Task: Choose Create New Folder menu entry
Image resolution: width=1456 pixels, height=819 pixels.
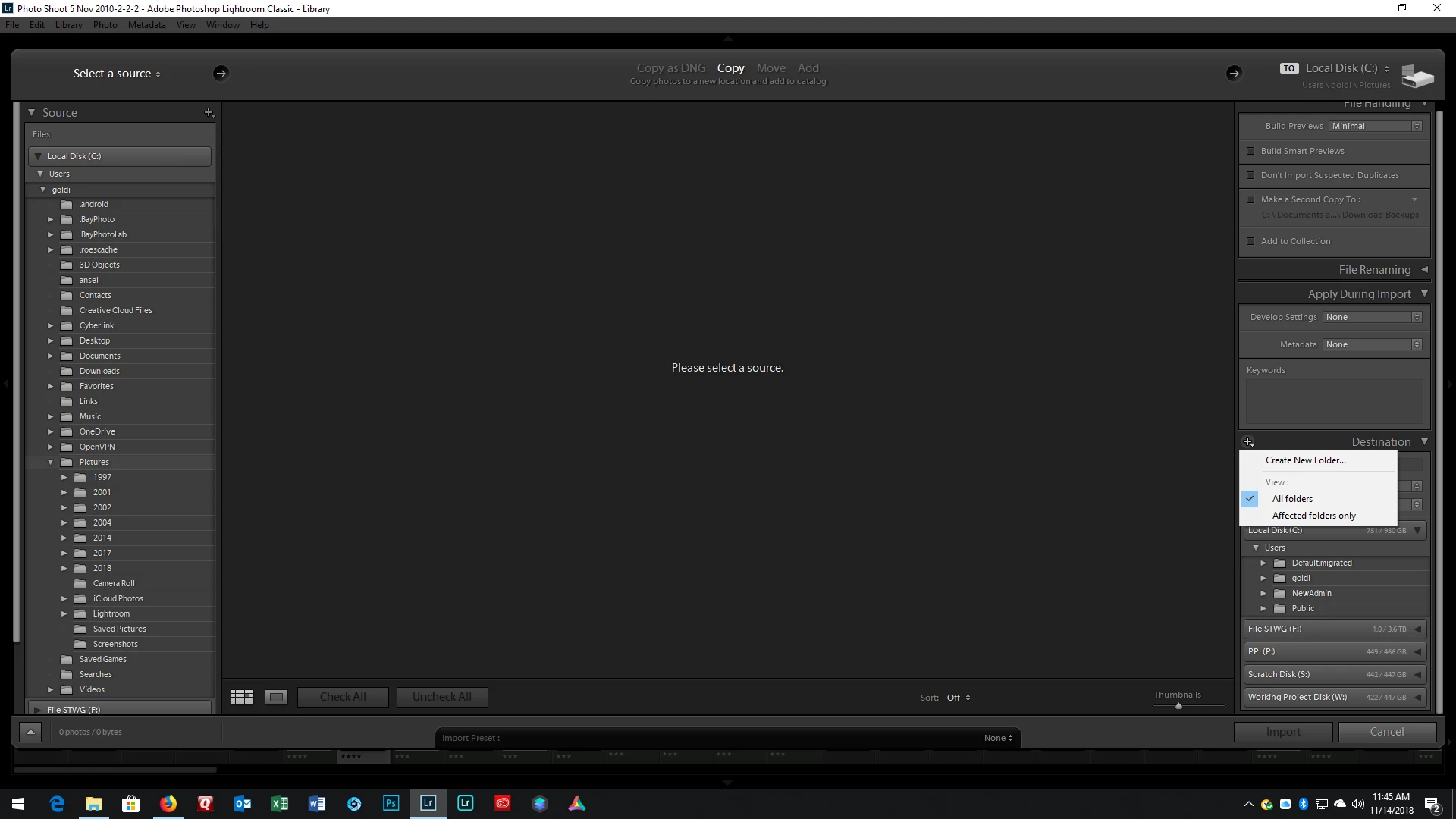Action: coord(1305,460)
